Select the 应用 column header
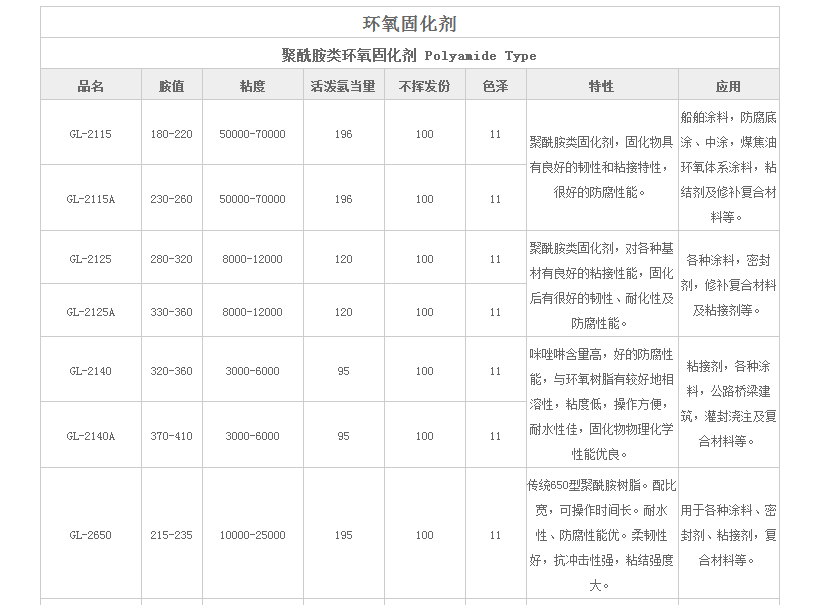 [x=728, y=86]
